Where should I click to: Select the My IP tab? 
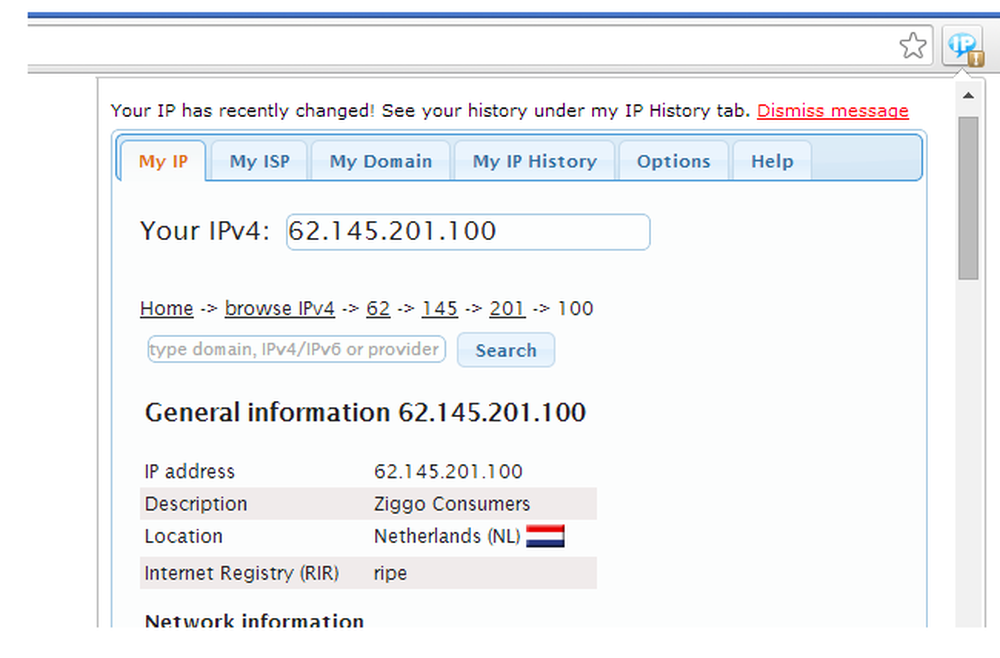tap(162, 160)
